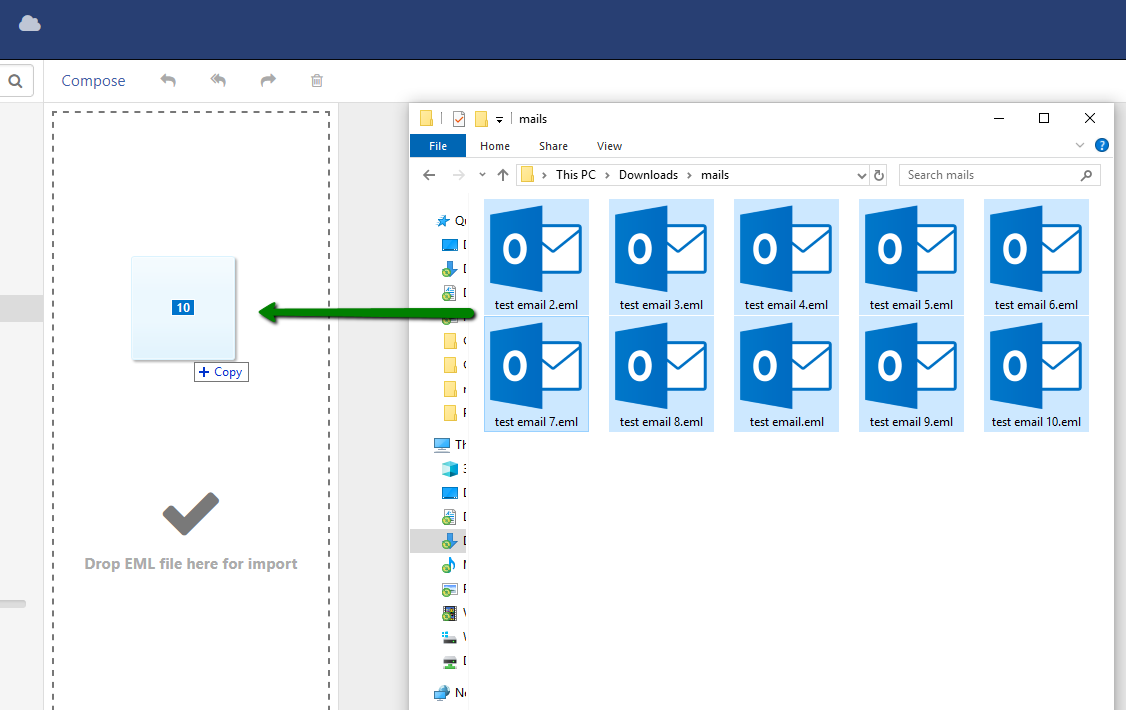Click the cloud logo icon
The height and width of the screenshot is (710, 1126).
pos(29,24)
